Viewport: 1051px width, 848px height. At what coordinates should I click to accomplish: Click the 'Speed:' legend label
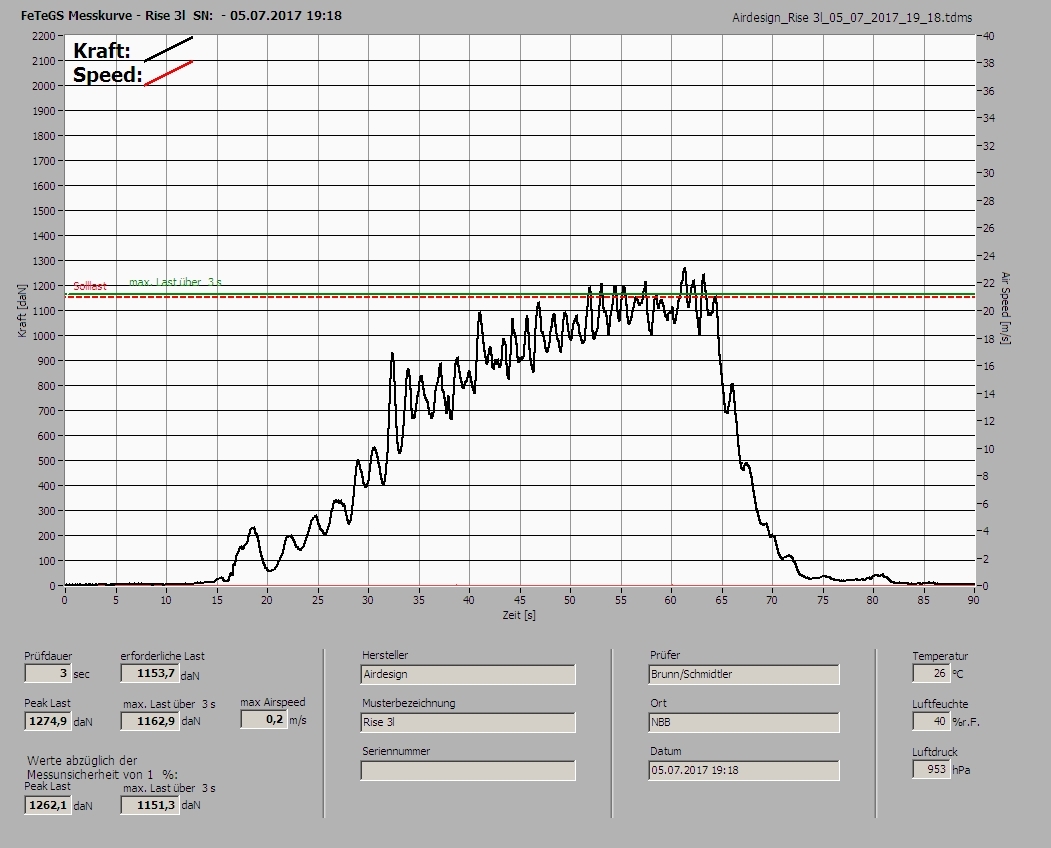click(x=107, y=74)
